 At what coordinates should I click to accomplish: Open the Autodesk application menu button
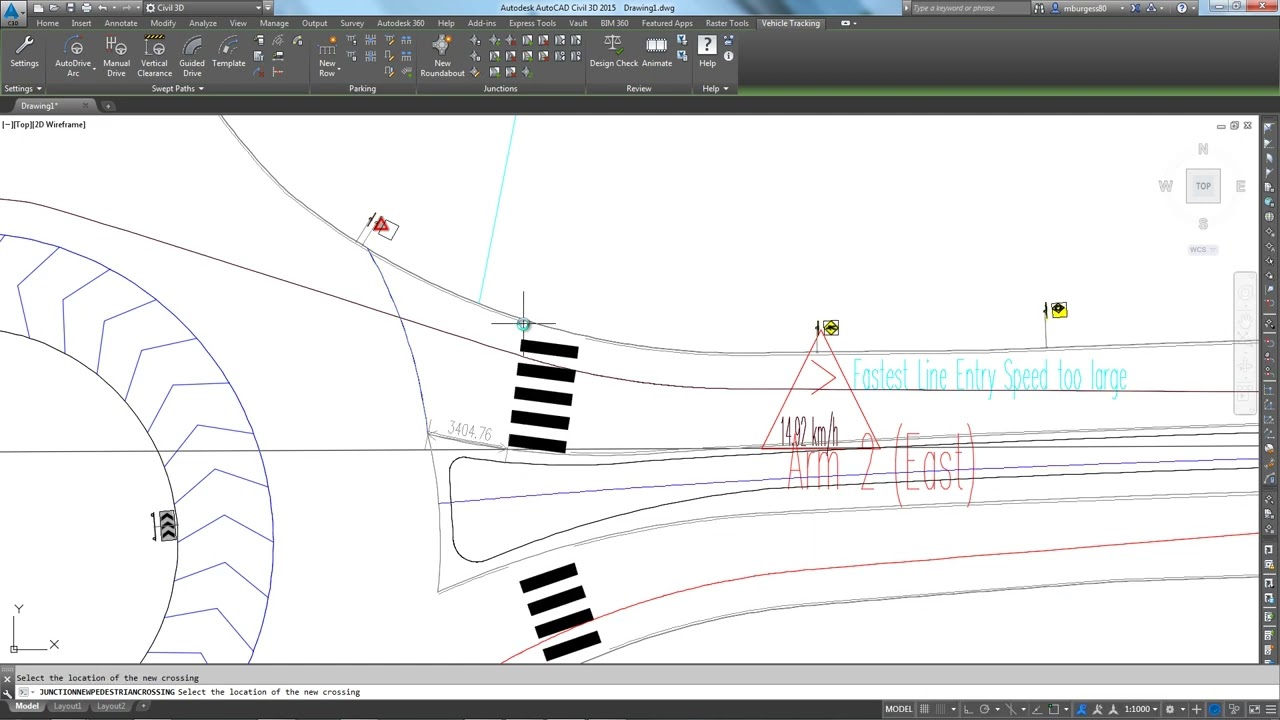pyautogui.click(x=13, y=12)
